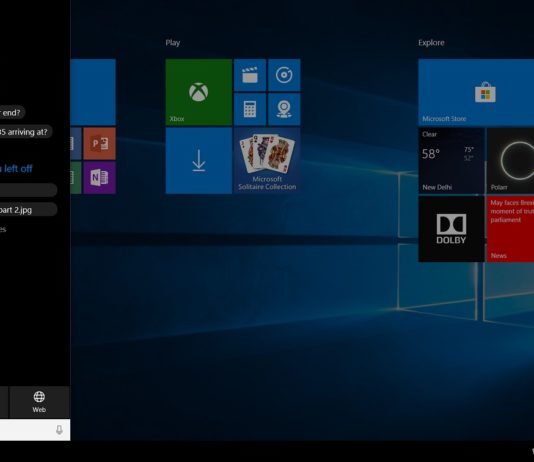Click the Play group header
Screen dimensions: 534x462
click(173, 43)
